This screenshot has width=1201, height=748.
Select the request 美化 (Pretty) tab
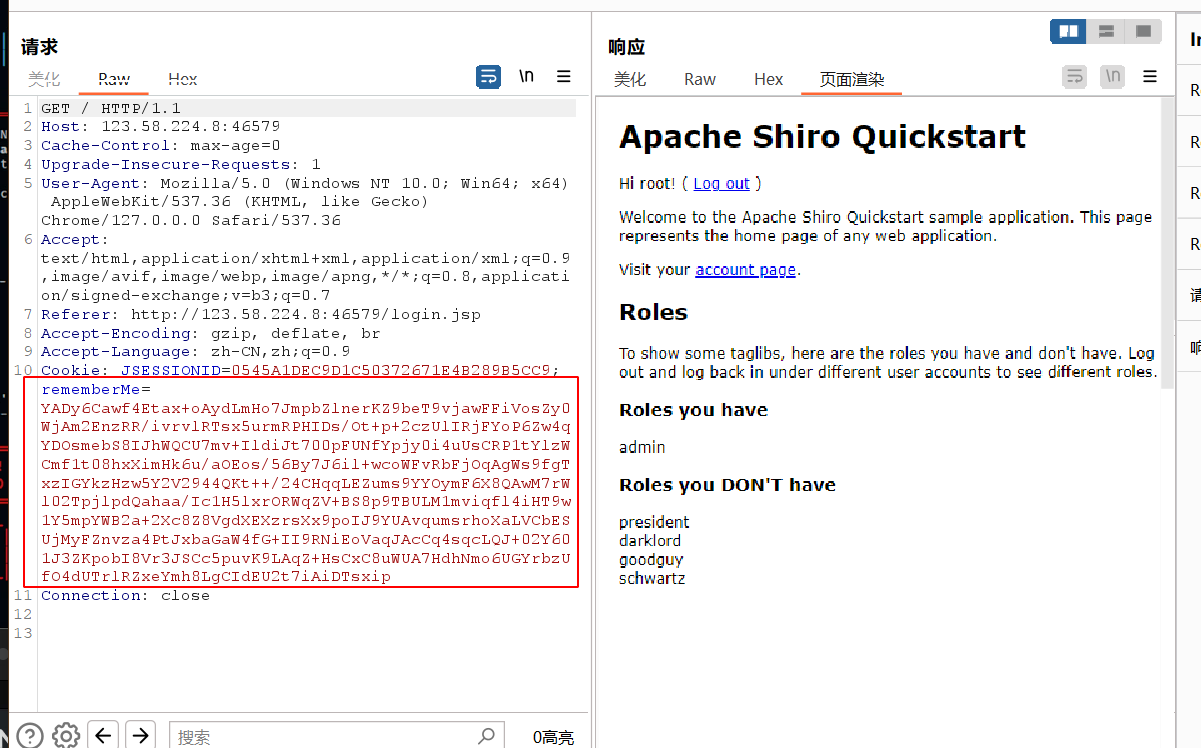click(x=44, y=79)
